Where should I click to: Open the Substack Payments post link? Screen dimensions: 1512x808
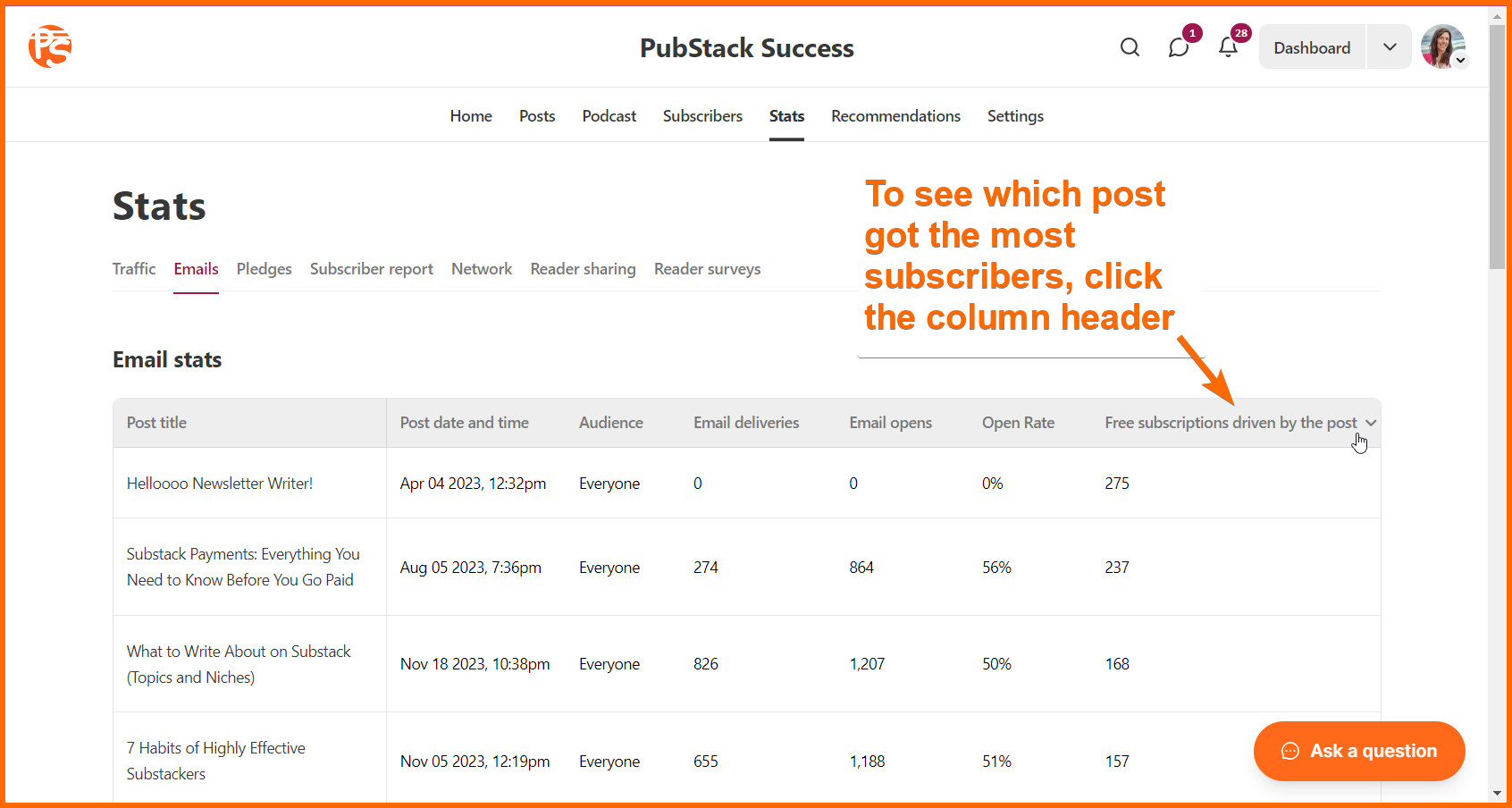[243, 567]
